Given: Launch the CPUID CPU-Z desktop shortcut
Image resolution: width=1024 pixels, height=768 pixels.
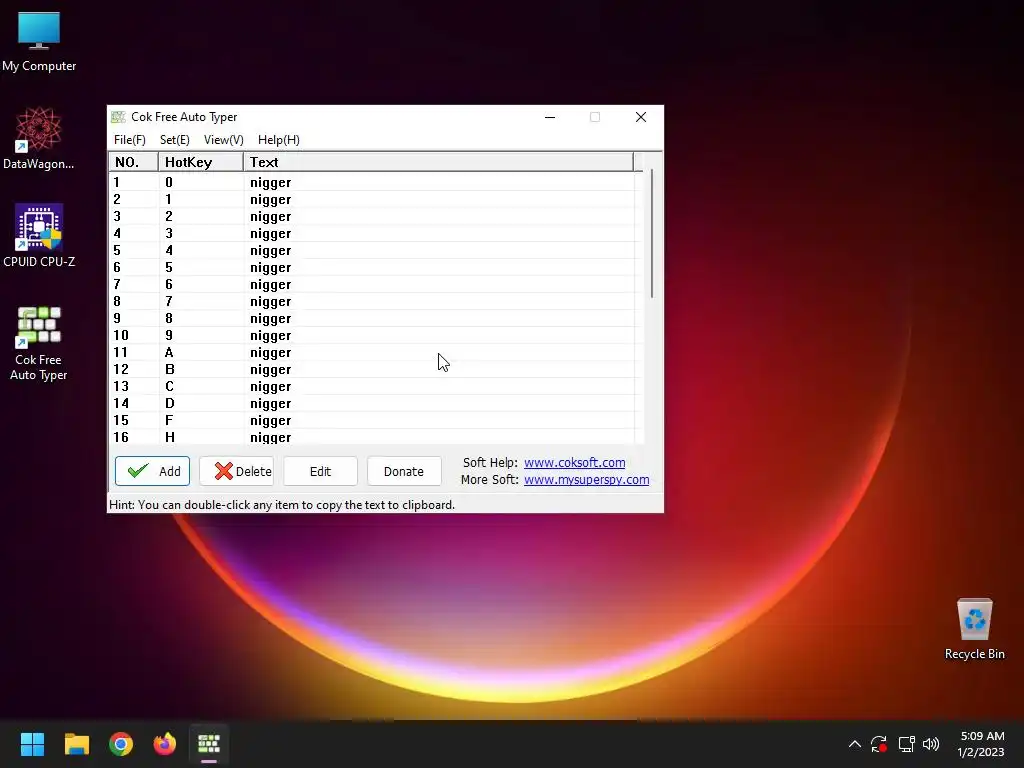Looking at the screenshot, I should tap(39, 236).
